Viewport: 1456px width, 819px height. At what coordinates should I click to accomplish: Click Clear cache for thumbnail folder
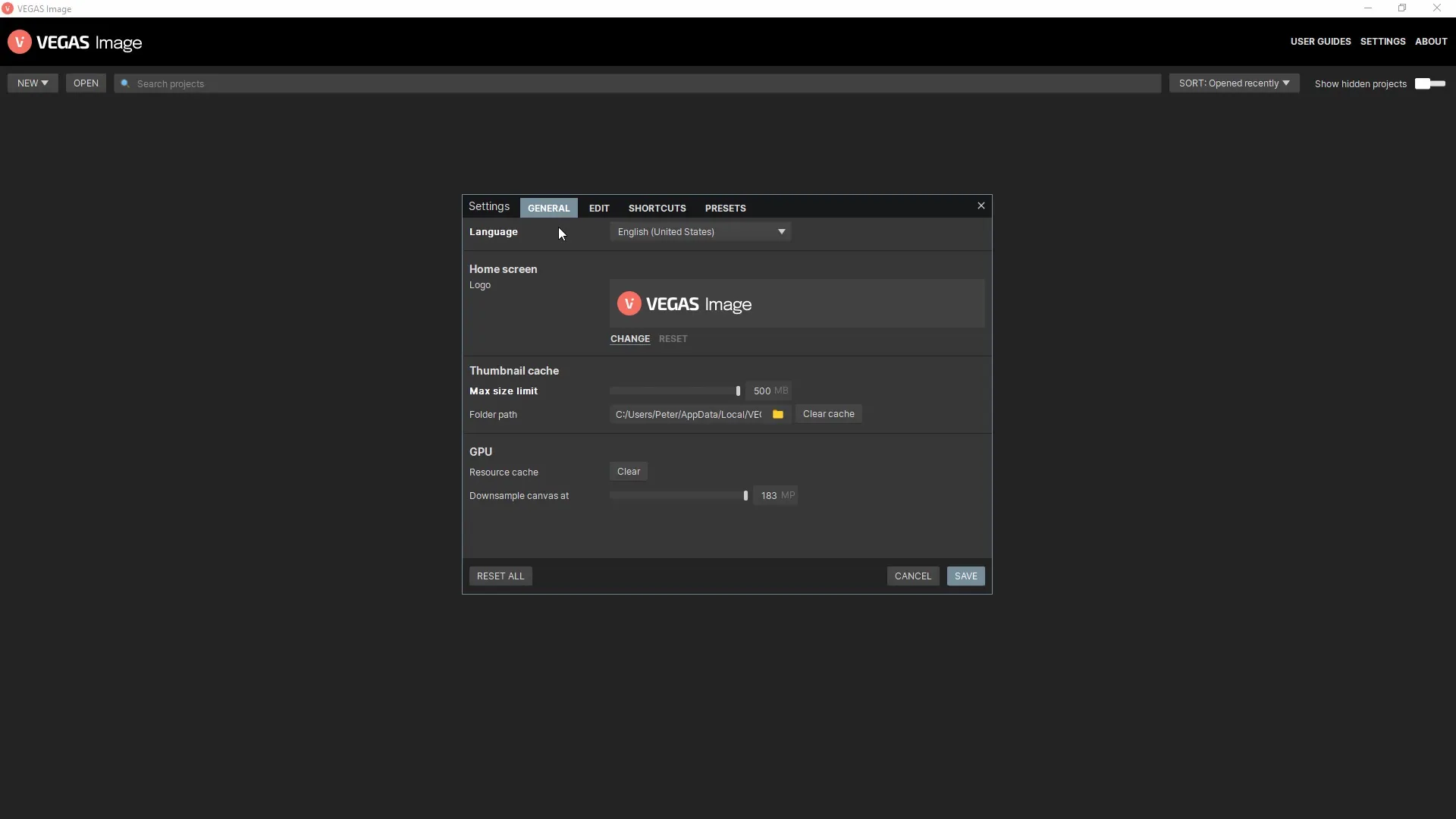828,413
